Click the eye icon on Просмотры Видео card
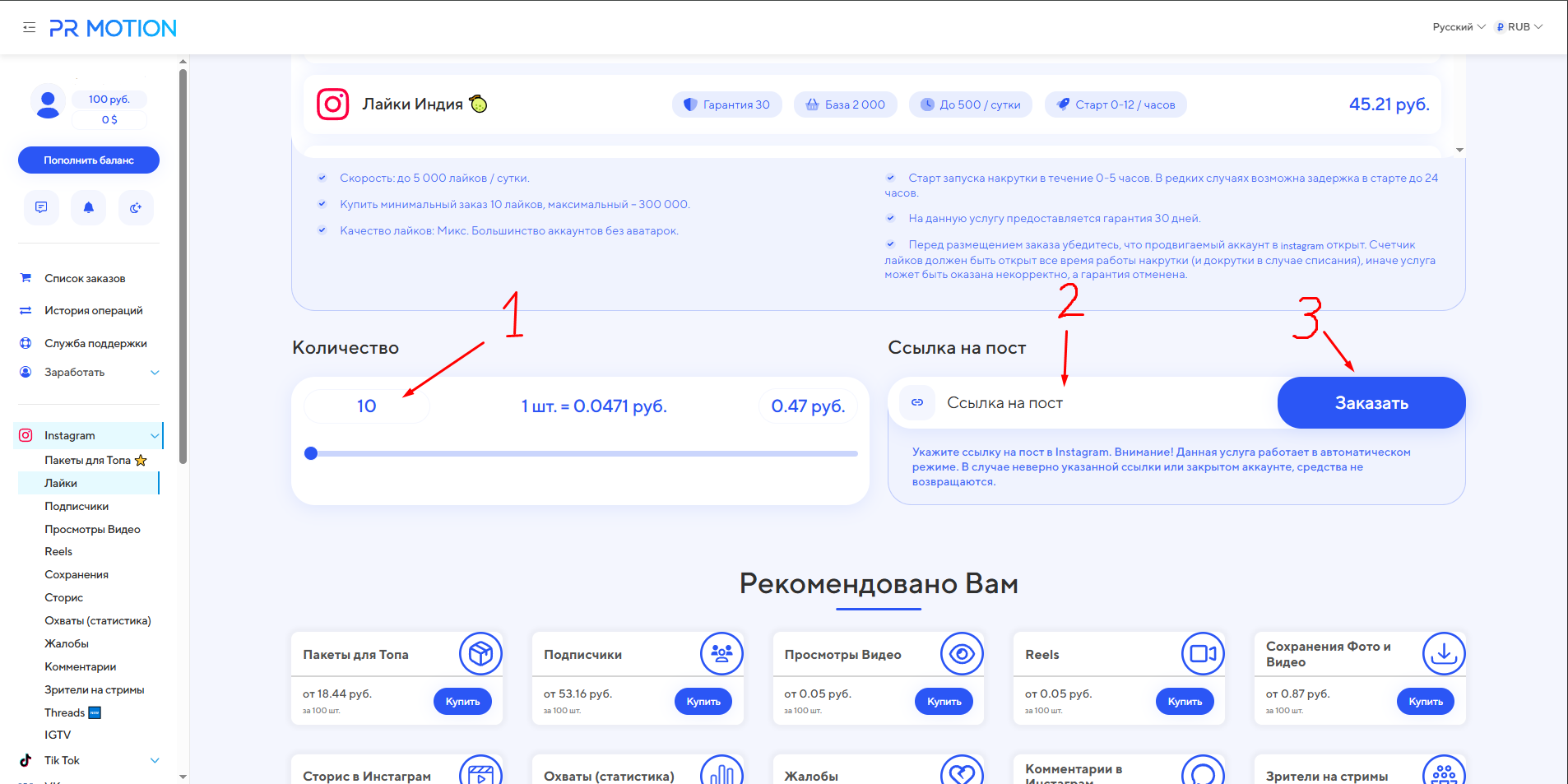Image resolution: width=1568 pixels, height=784 pixels. point(962,654)
